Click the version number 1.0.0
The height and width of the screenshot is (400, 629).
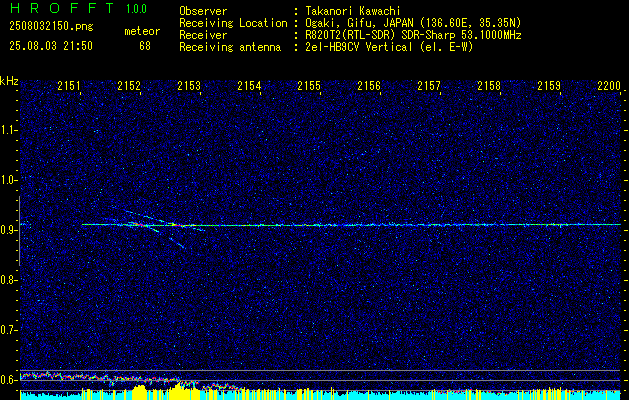(136, 9)
